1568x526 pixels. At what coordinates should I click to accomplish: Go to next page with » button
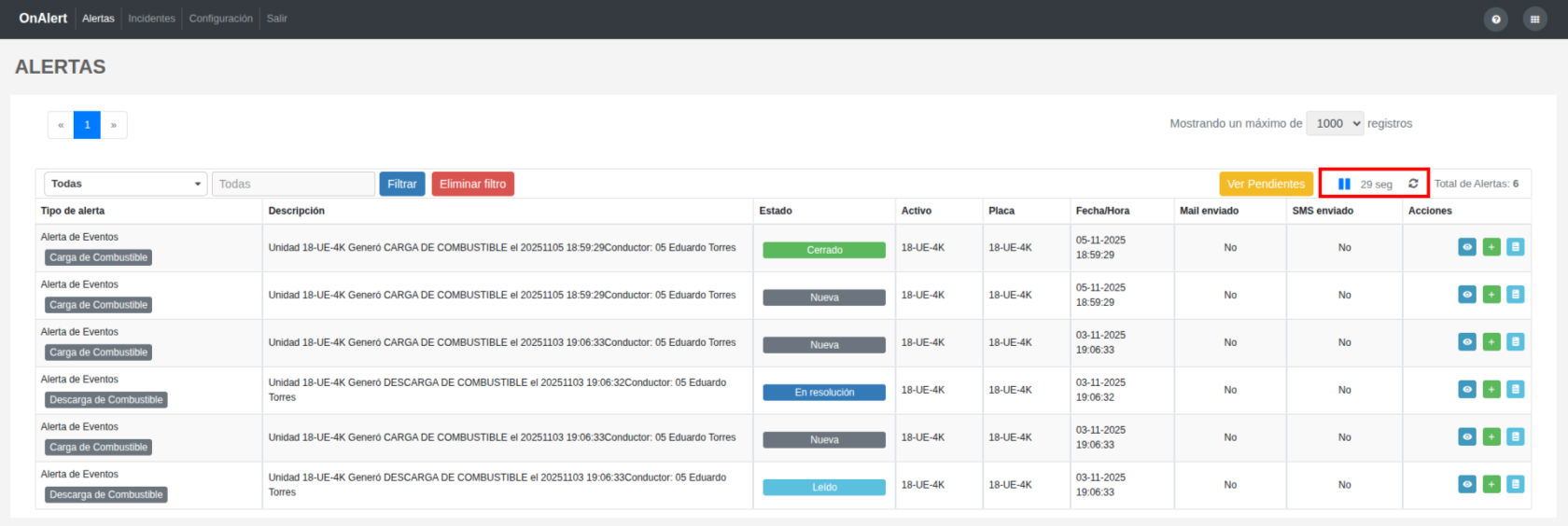click(x=114, y=125)
